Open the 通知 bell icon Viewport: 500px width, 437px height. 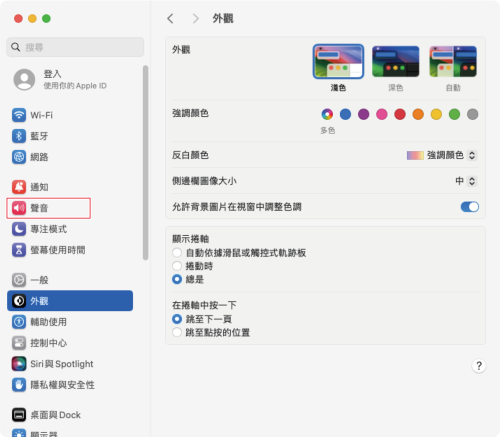click(x=19, y=187)
